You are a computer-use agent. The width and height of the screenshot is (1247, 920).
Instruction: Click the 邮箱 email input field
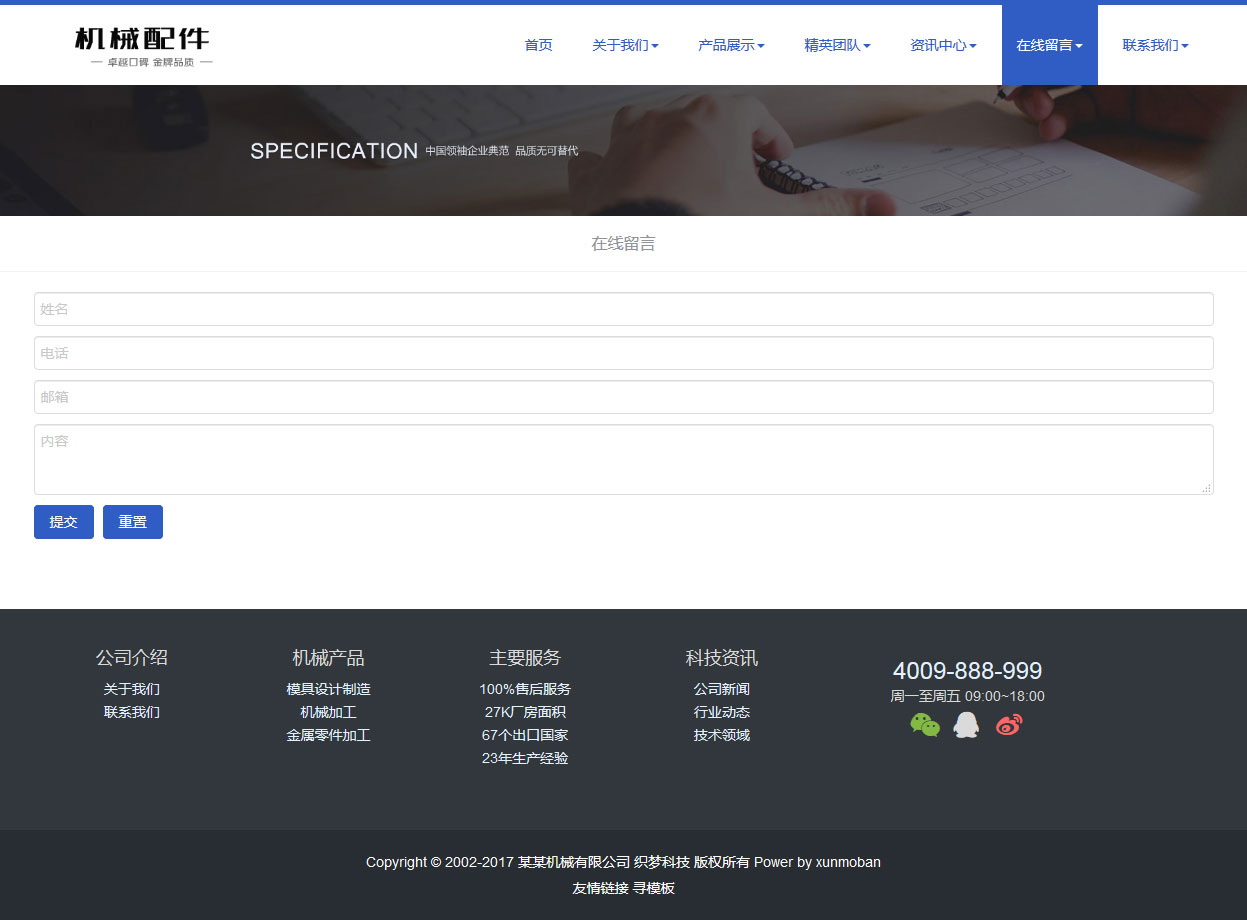pos(623,397)
